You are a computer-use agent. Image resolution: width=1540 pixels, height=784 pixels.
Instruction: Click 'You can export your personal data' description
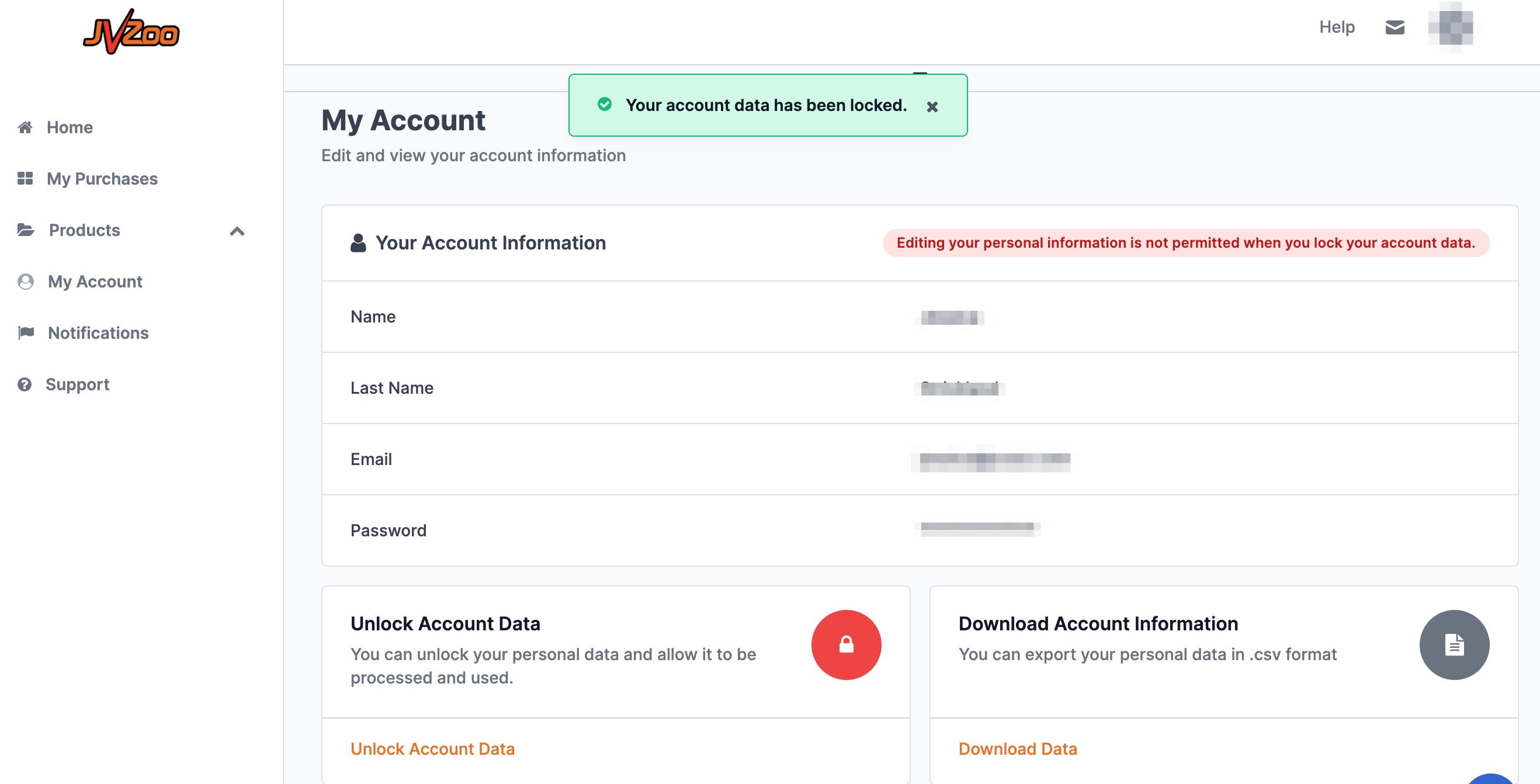1147,655
